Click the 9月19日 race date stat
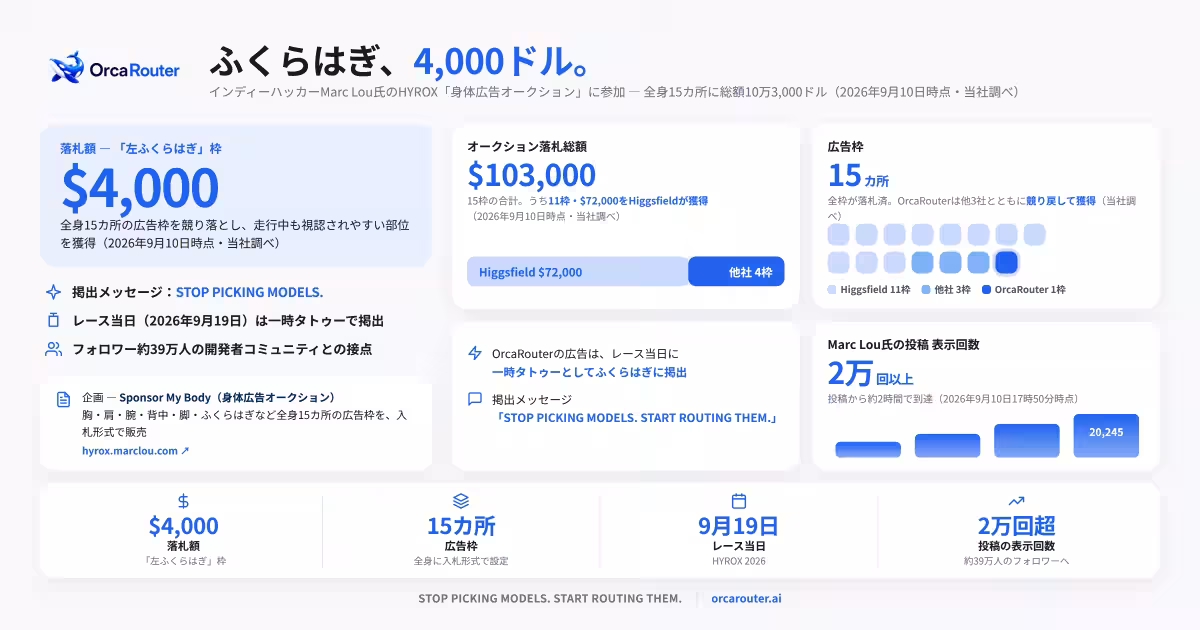The image size is (1200, 630). click(x=738, y=526)
